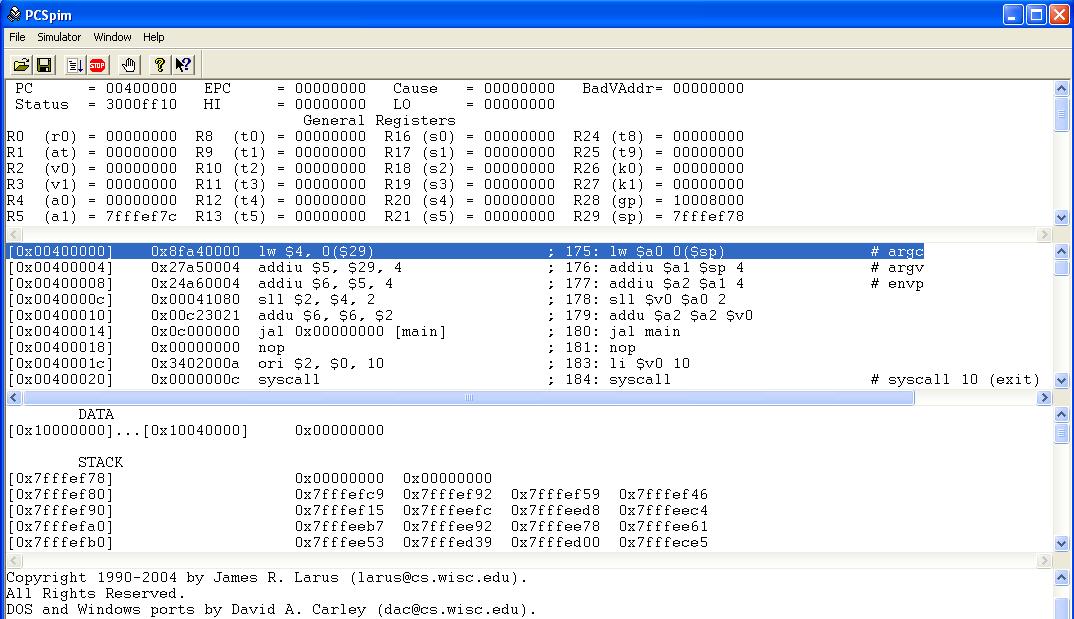Click R5 (a1) value 7fffef7c
This screenshot has width=1074, height=619.
coord(141,216)
